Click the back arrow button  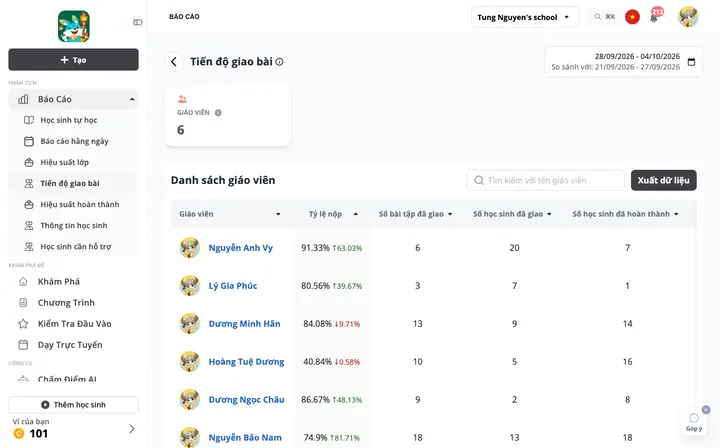(174, 62)
